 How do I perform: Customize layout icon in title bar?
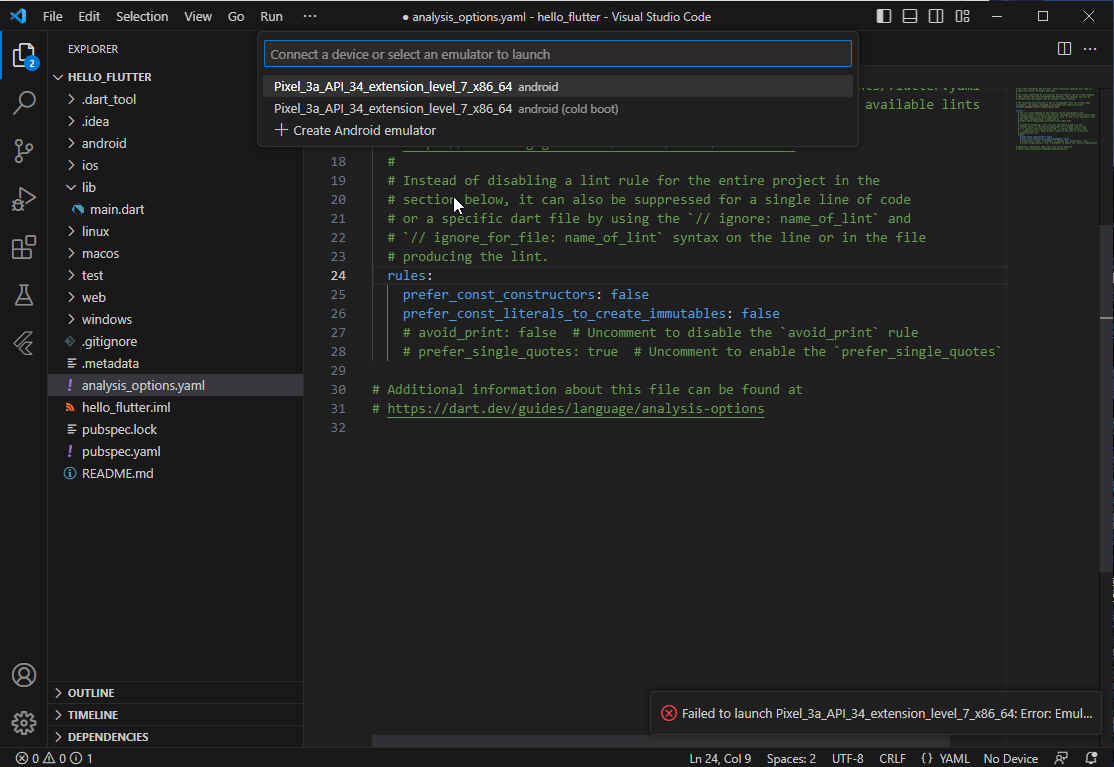pyautogui.click(x=962, y=16)
